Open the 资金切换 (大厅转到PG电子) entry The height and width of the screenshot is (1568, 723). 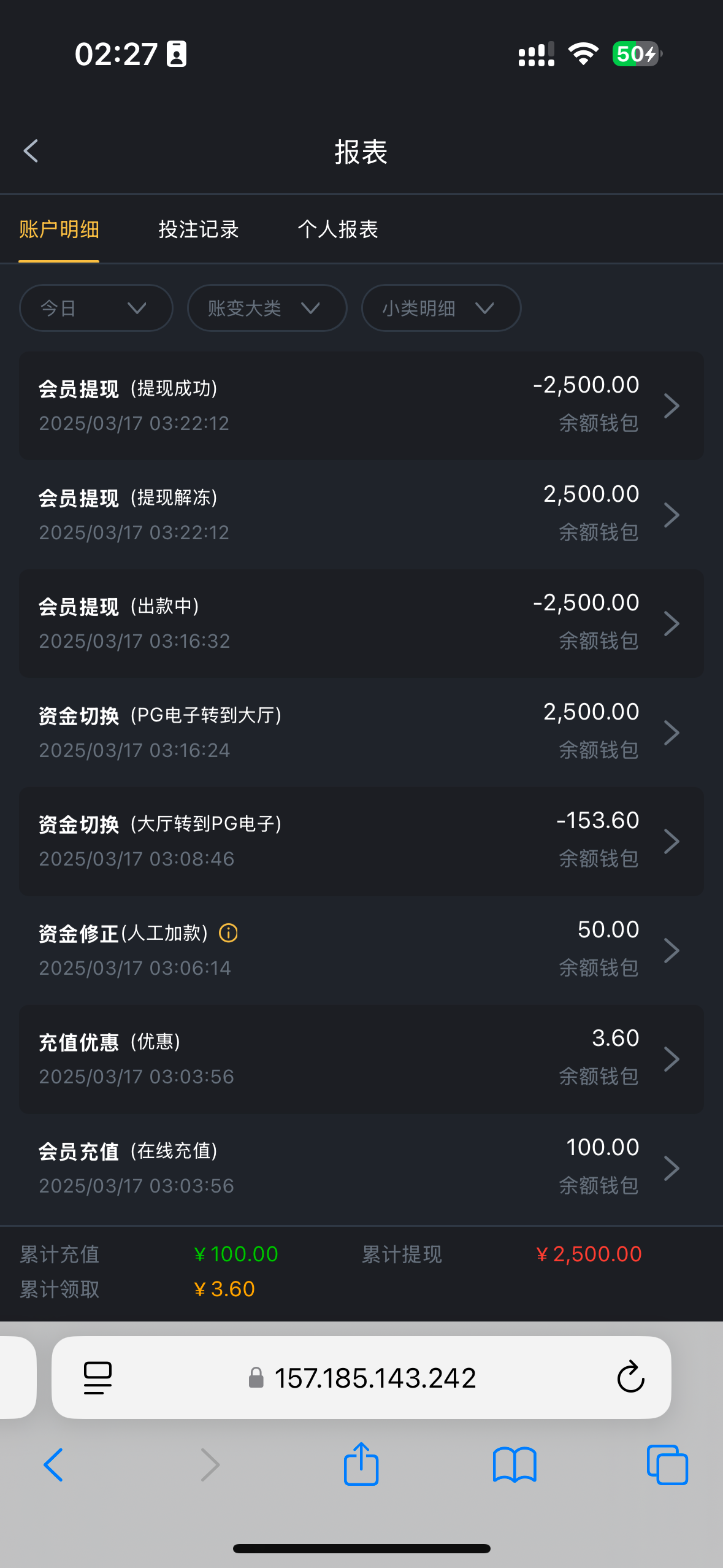coord(361,841)
